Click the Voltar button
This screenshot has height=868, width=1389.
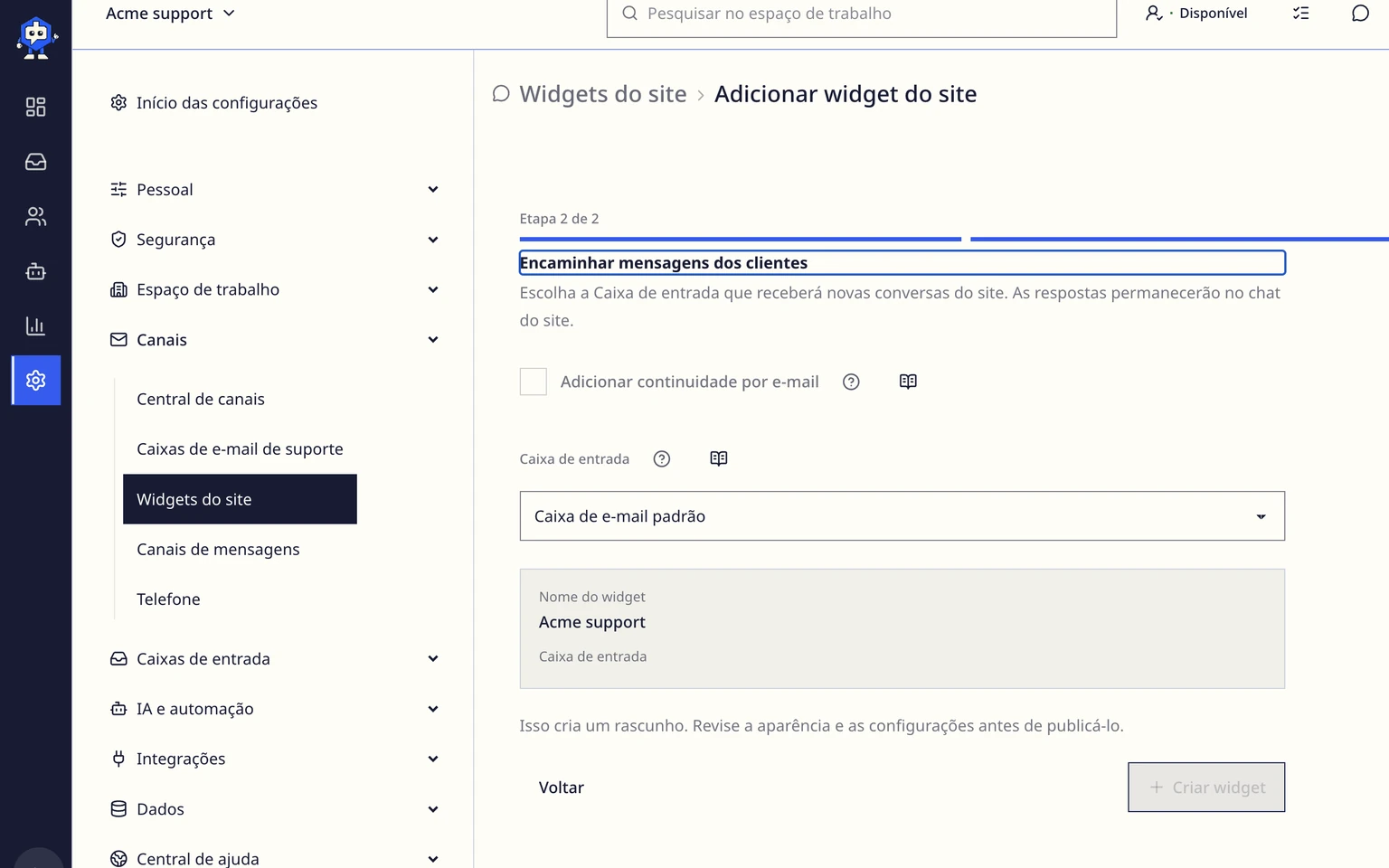[562, 788]
